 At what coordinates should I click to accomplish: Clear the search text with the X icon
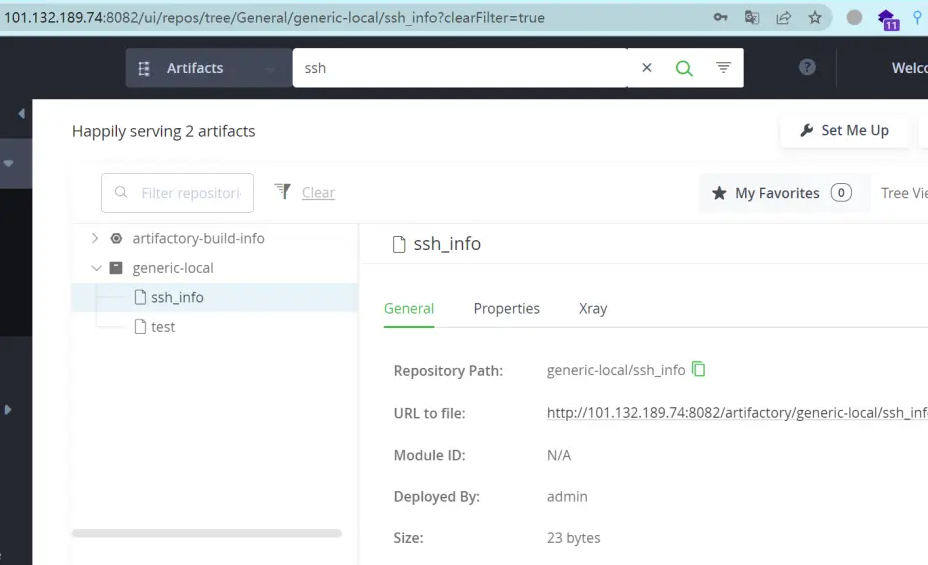click(x=646, y=68)
